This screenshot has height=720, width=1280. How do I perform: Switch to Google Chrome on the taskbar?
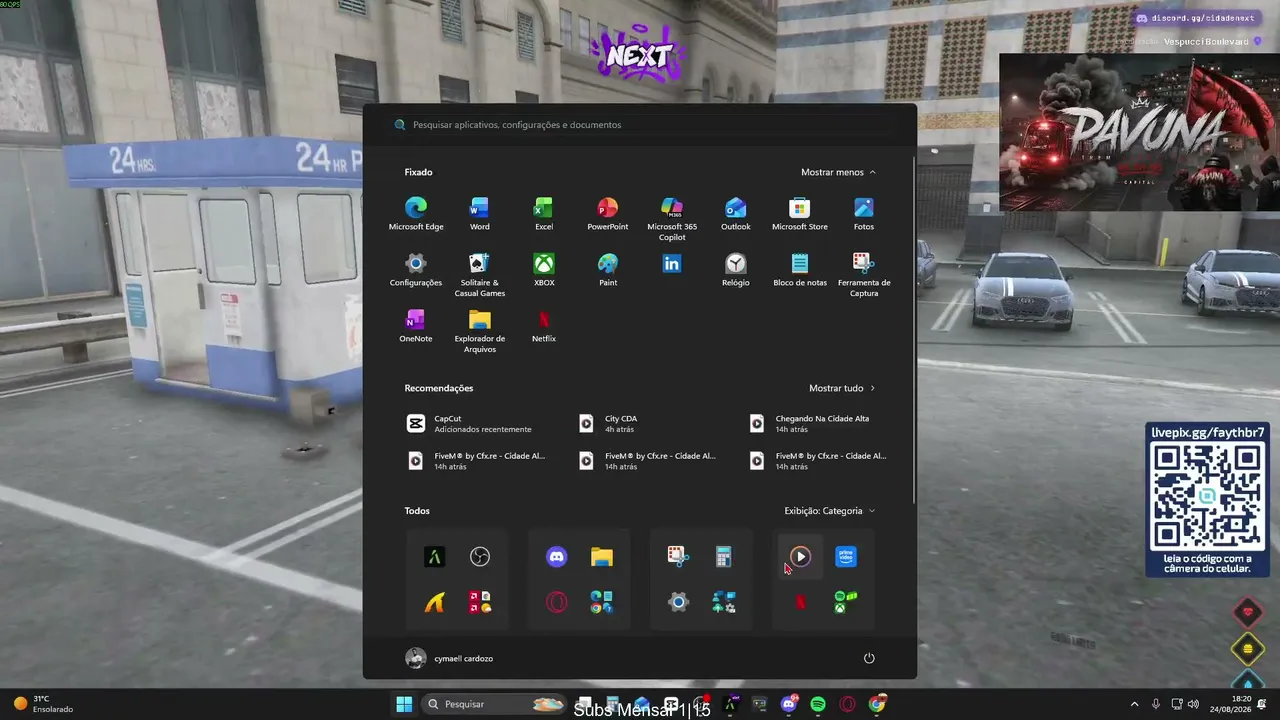[877, 704]
